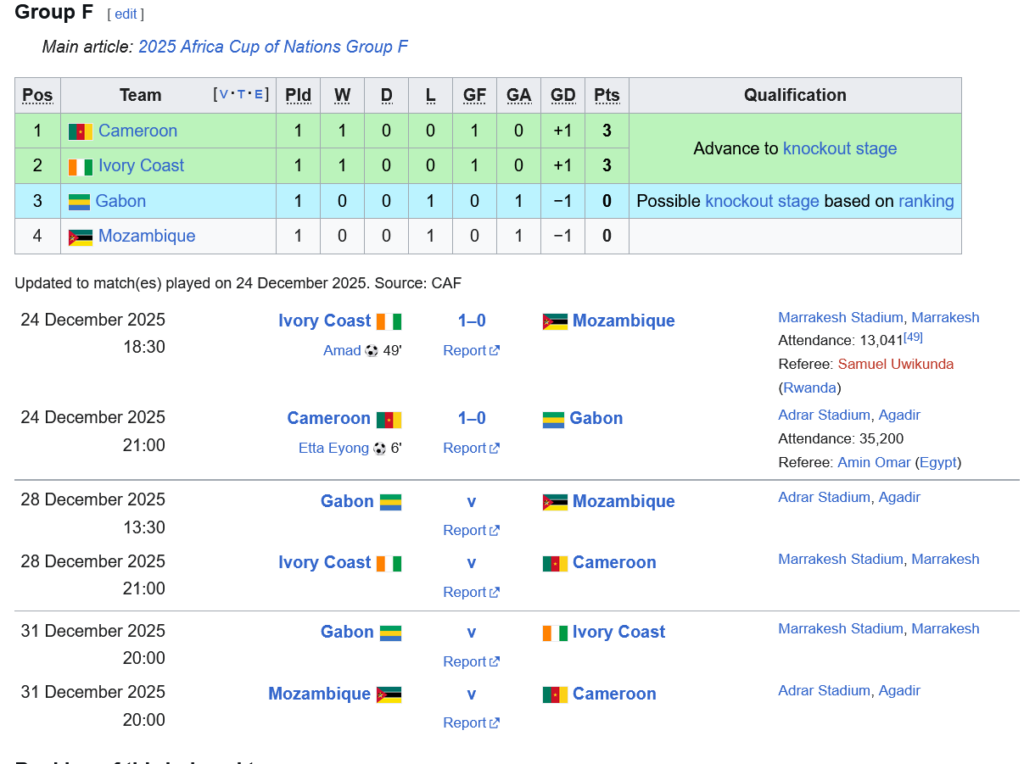Click the Gabon flag icon in standings table

[x=78, y=201]
